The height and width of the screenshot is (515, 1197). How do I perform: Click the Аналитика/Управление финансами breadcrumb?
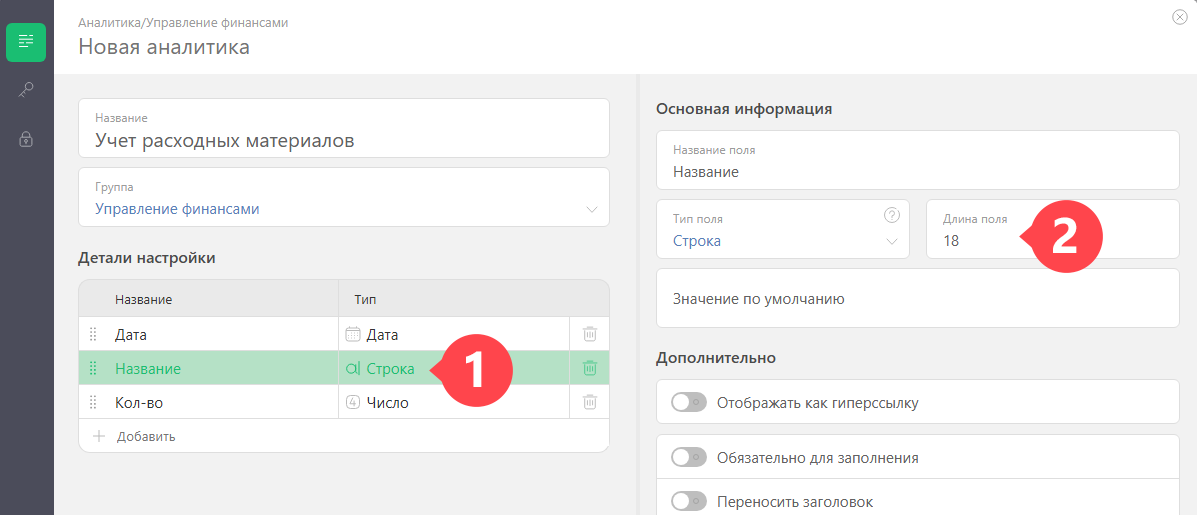tap(183, 23)
